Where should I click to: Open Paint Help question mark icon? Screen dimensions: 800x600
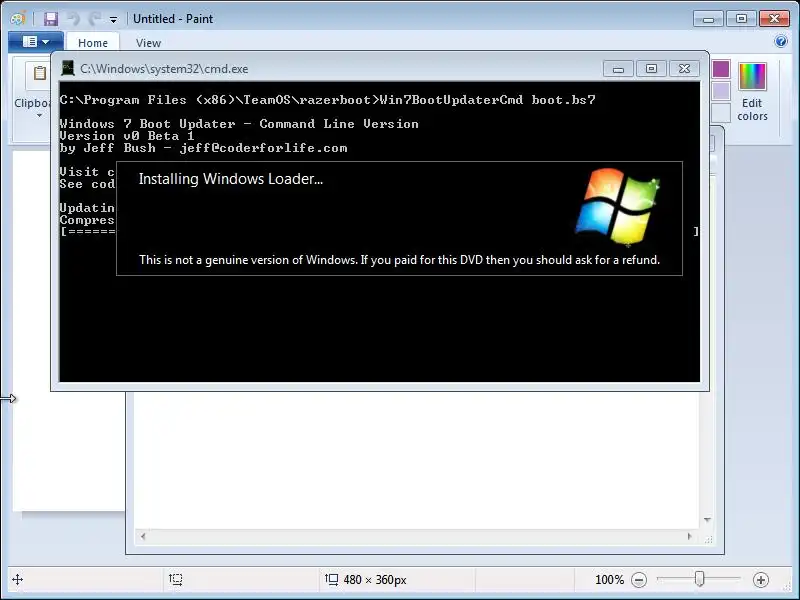tap(781, 41)
